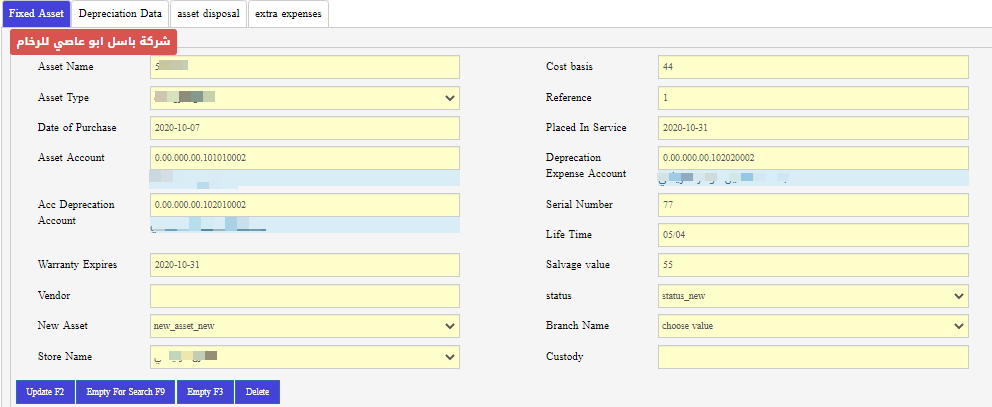
Task: Select the Fixed Asset tab
Action: (x=36, y=14)
